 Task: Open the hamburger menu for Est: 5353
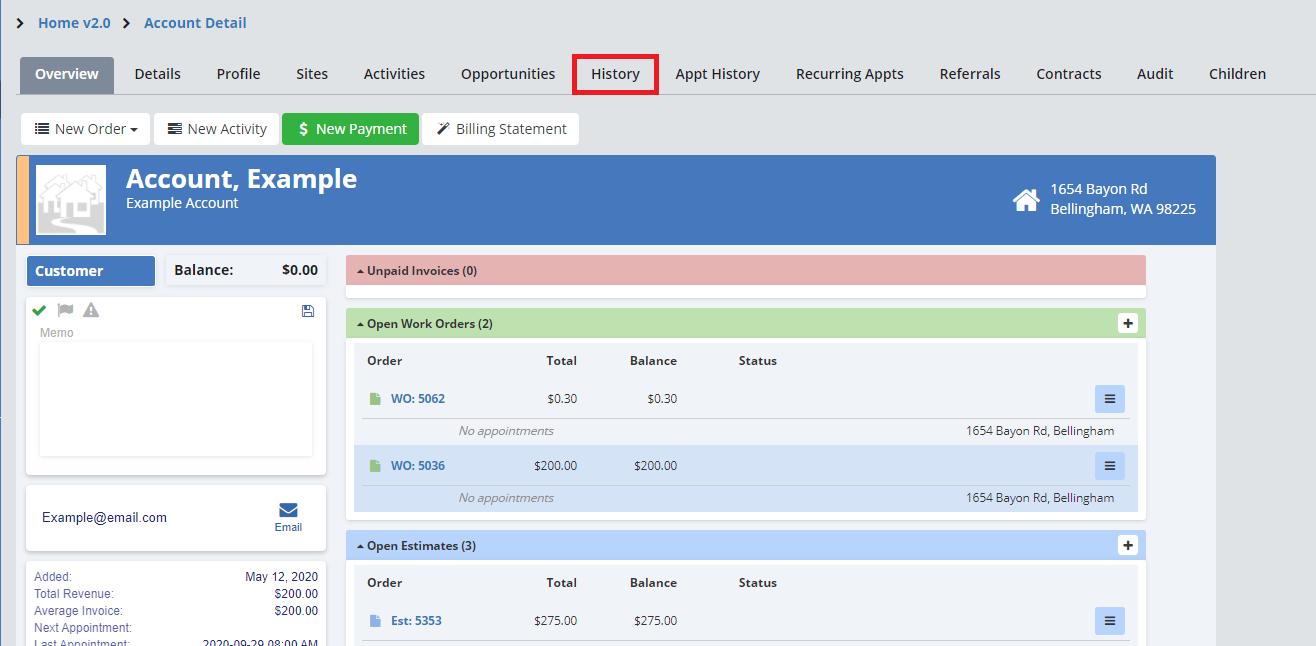(x=1109, y=621)
